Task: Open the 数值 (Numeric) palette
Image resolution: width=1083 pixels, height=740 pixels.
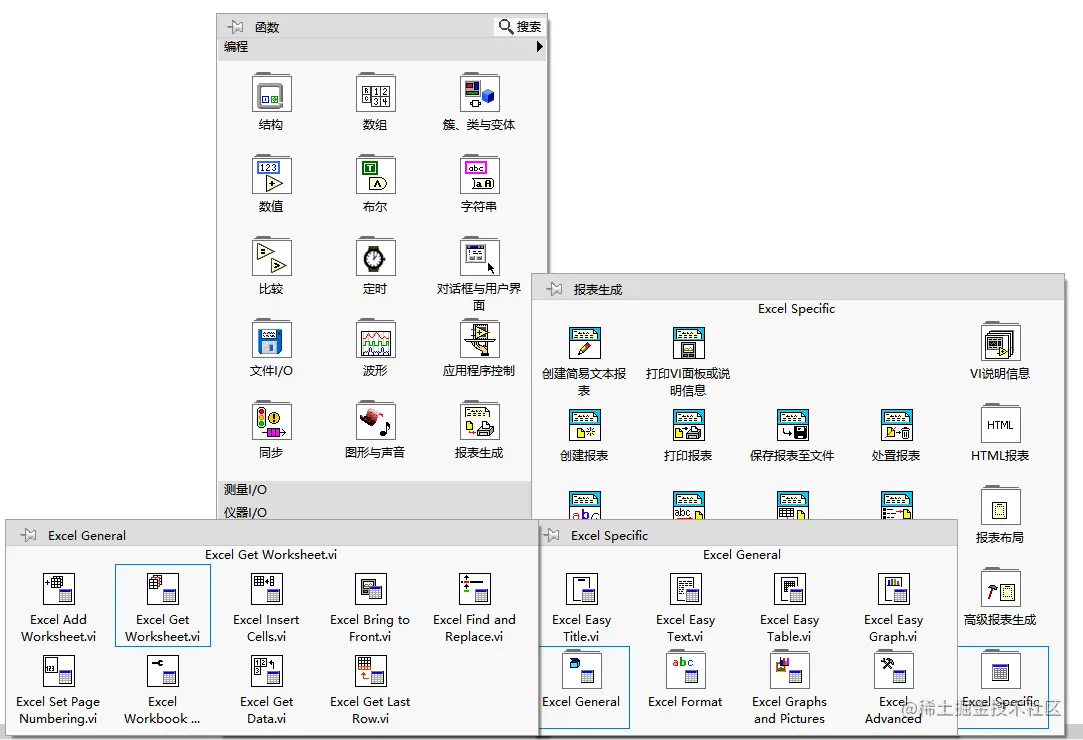Action: click(x=271, y=175)
